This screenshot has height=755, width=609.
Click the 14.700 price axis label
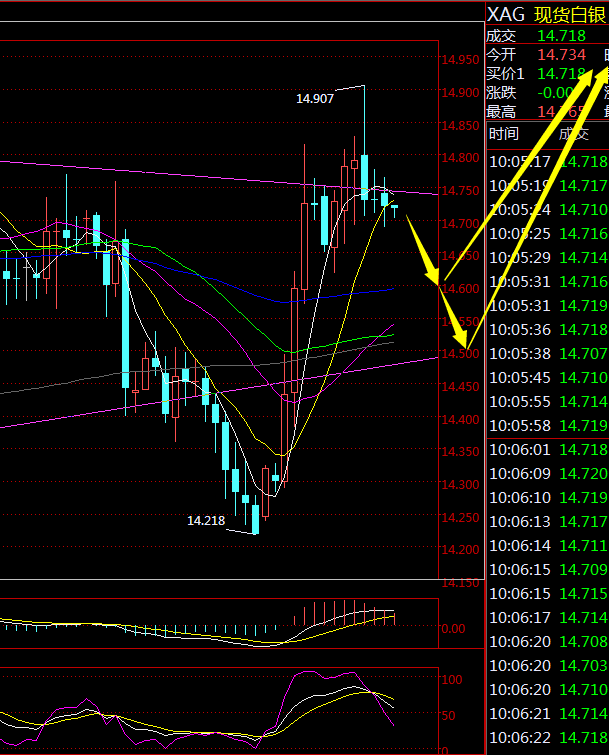click(x=461, y=223)
